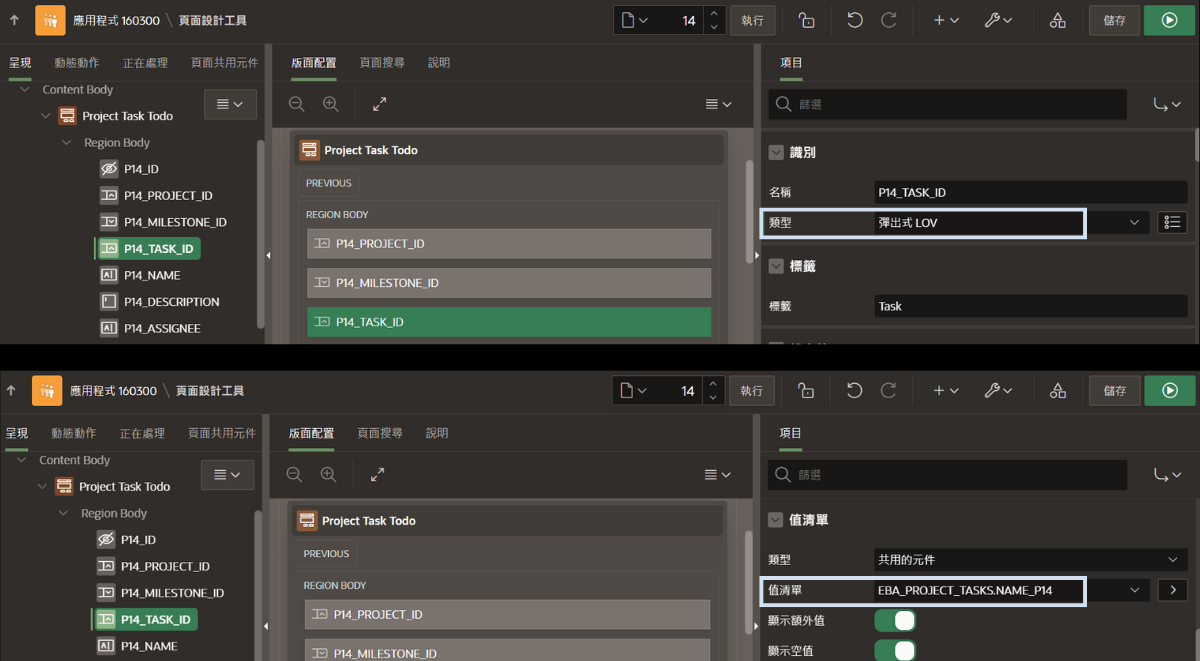Switch to 頁面搜尋 tab in upper window

click(x=382, y=62)
